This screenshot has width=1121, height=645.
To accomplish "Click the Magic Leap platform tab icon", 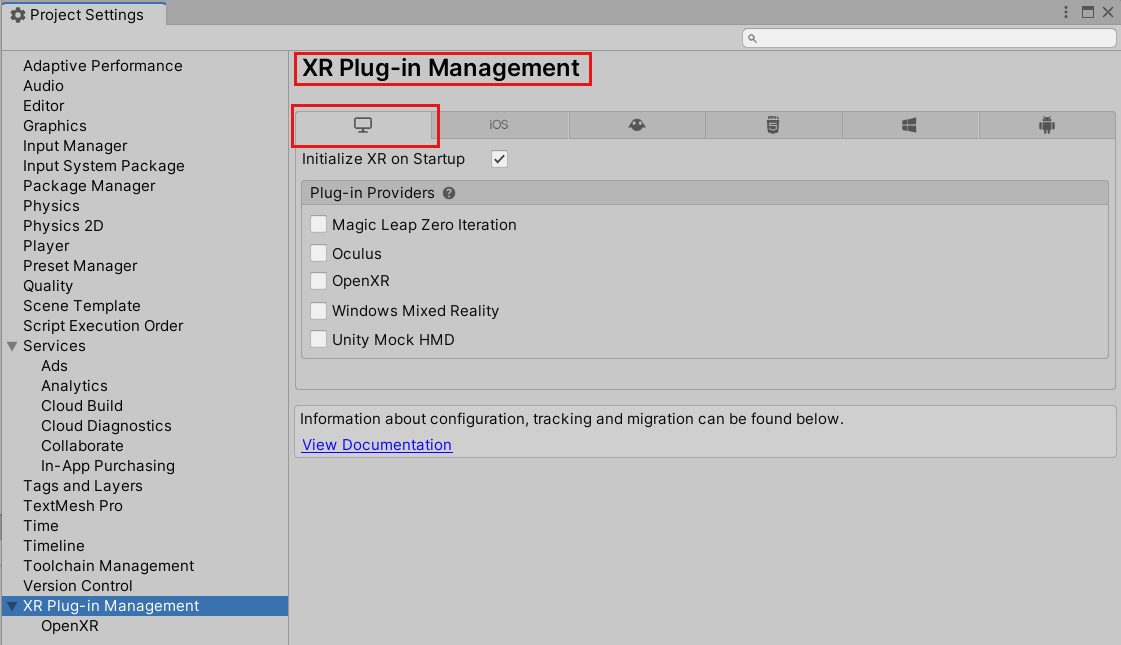I will (637, 124).
